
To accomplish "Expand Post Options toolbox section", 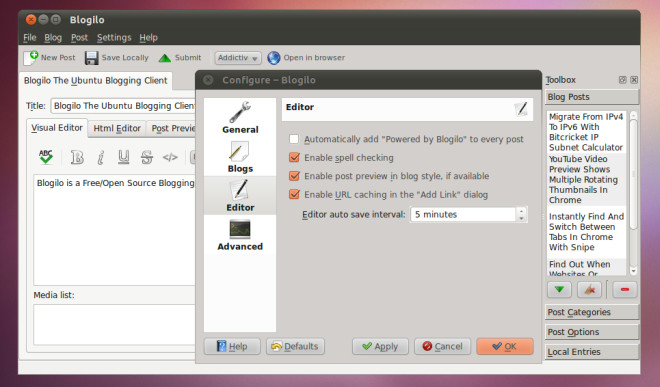I will pos(591,332).
